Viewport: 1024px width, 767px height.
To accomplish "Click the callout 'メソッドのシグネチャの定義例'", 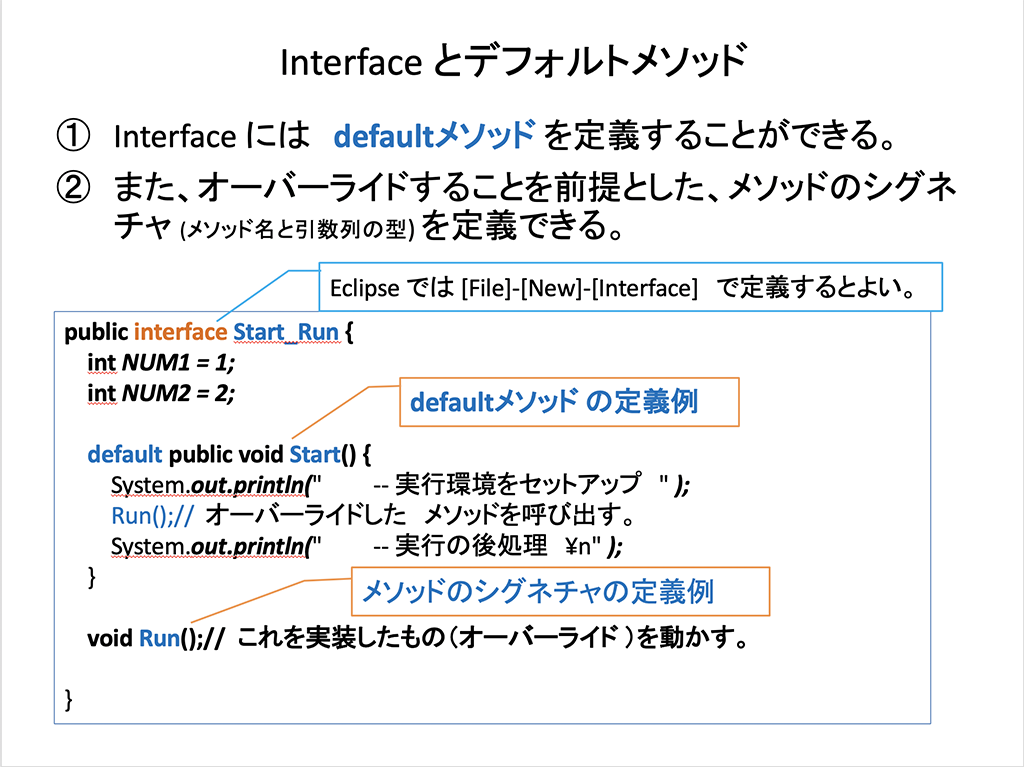I will [560, 591].
